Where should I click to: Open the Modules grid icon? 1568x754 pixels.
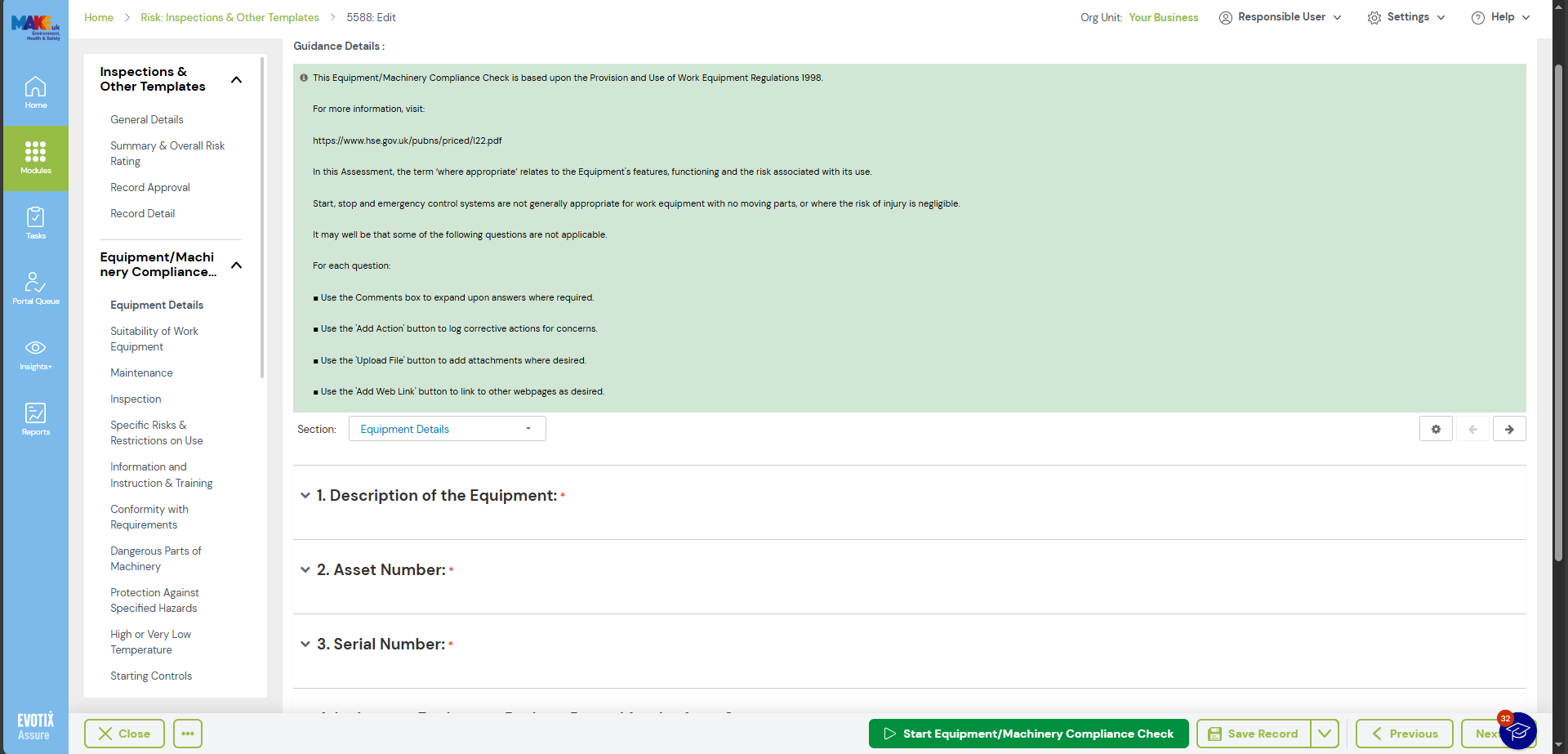point(35,158)
